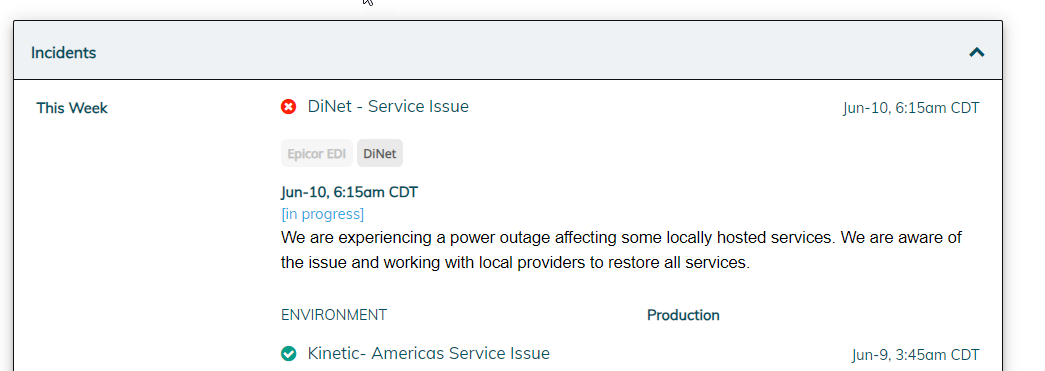
Task: Select the This Week section label
Action: click(72, 108)
